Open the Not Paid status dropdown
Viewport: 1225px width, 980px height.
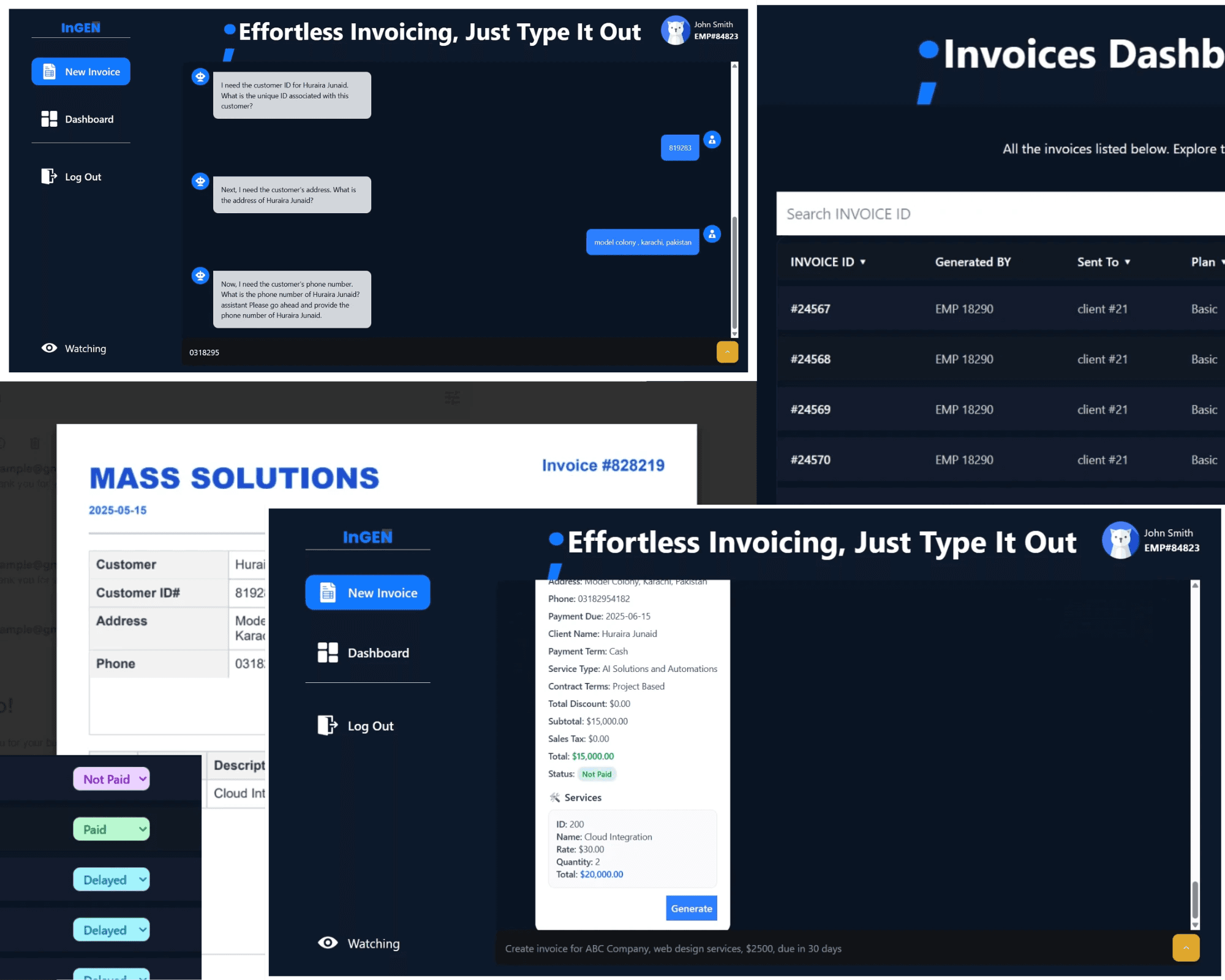[x=111, y=778]
